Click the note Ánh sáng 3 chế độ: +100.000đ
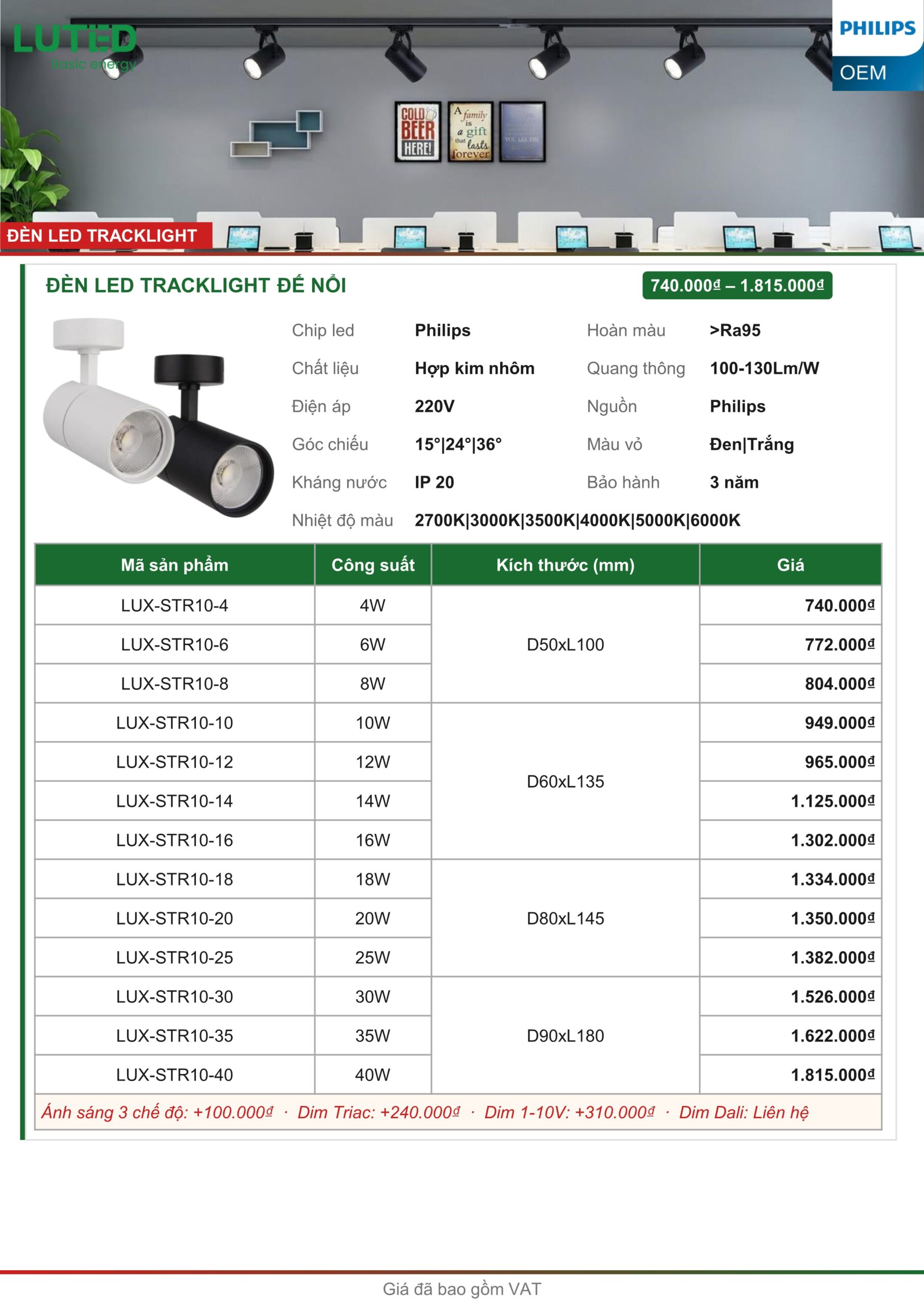Screen dimensions: 924x1306 click(x=157, y=1113)
